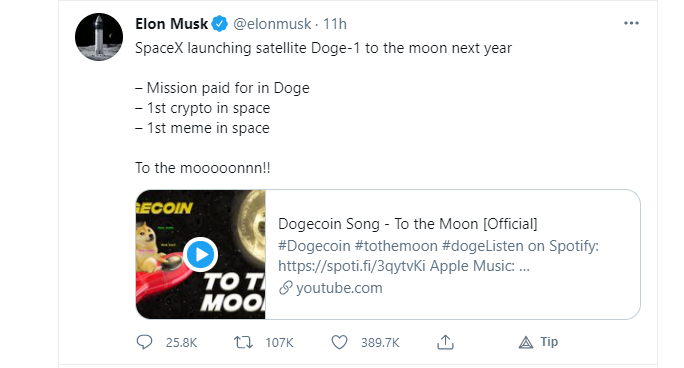Click the reply speech bubble icon
Viewport: 684px width, 368px height.
coord(144,342)
